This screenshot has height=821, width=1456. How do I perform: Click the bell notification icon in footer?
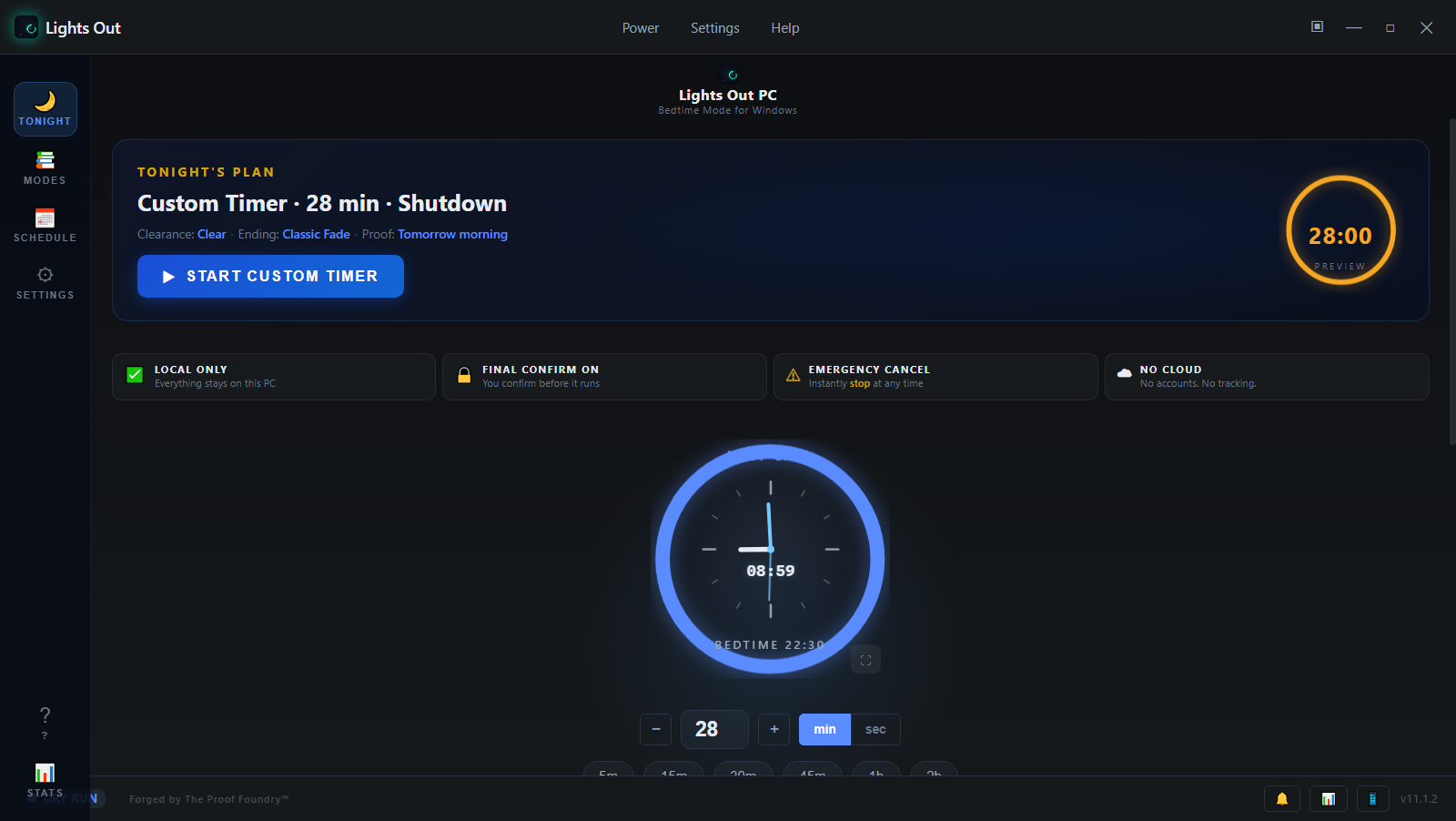point(1282,799)
